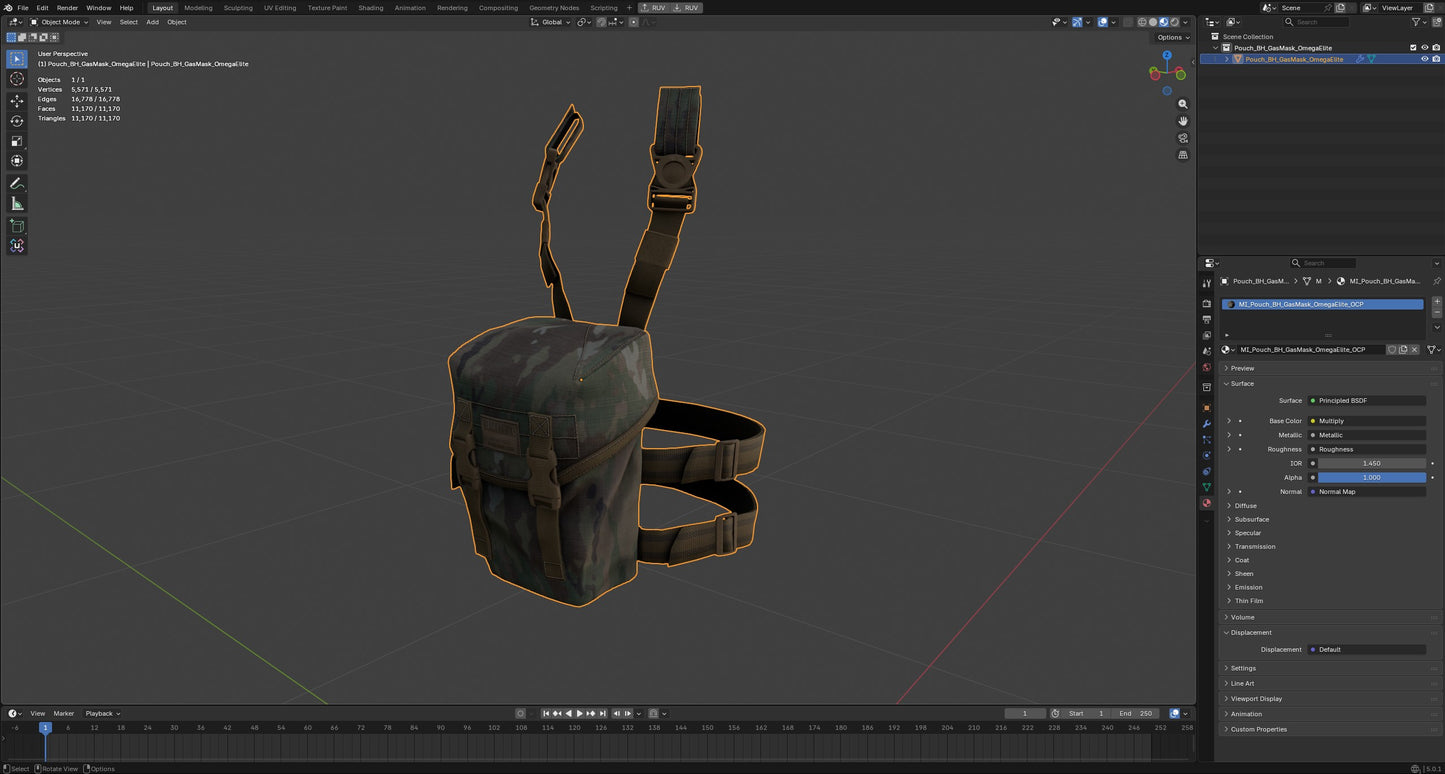Expand the Emission section
The image size is (1445, 774).
[1248, 587]
